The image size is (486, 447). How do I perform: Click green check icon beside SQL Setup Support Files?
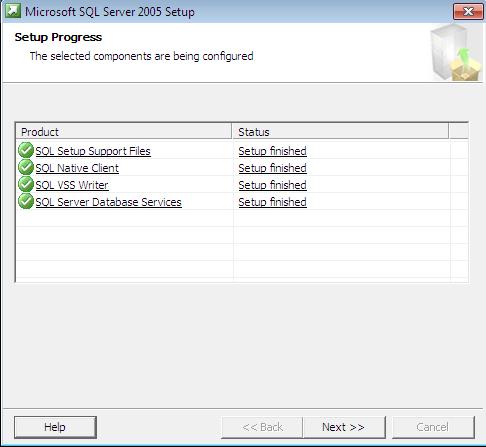26,150
